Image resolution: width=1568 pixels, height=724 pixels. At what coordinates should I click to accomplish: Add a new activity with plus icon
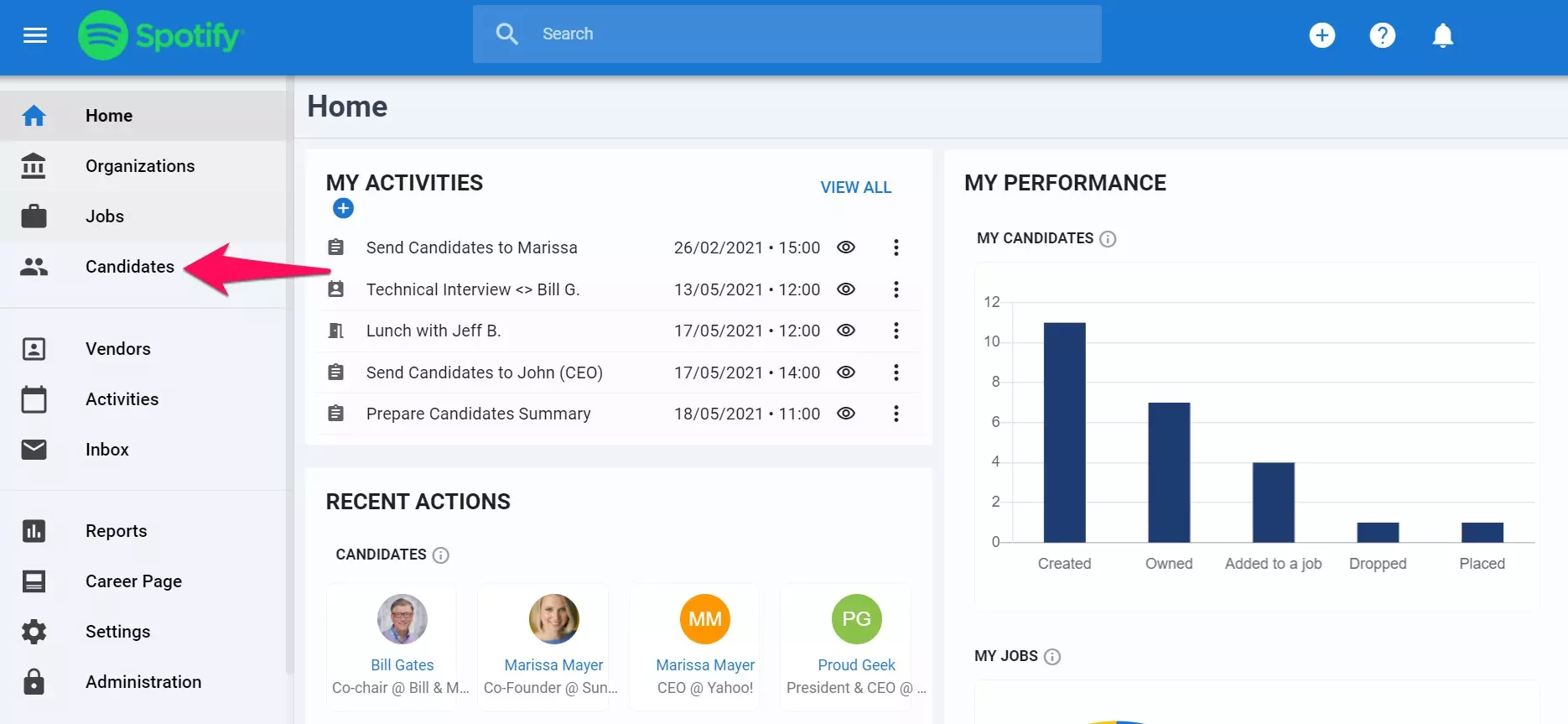343,208
